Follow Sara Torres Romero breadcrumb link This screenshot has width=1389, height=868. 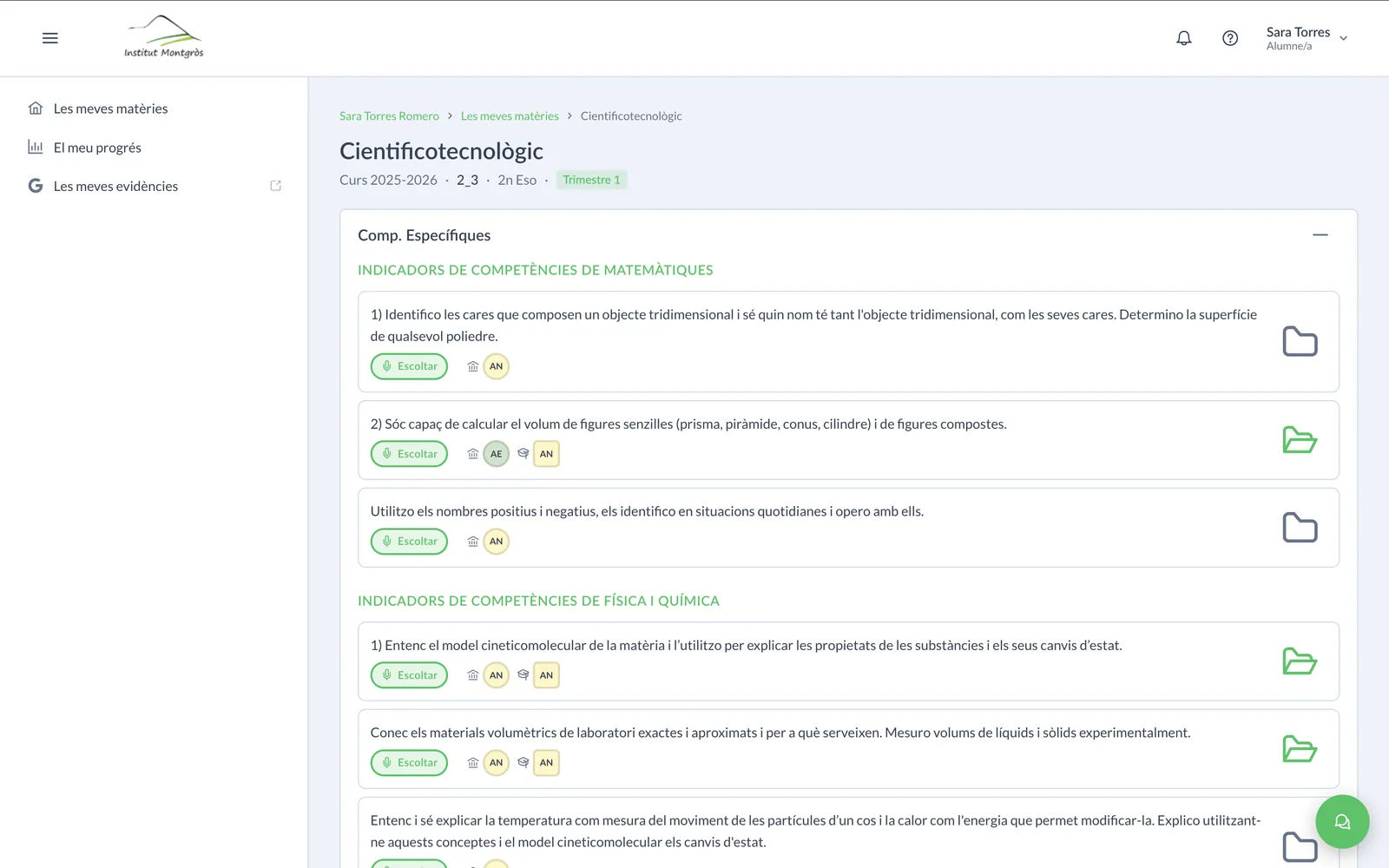tap(389, 116)
